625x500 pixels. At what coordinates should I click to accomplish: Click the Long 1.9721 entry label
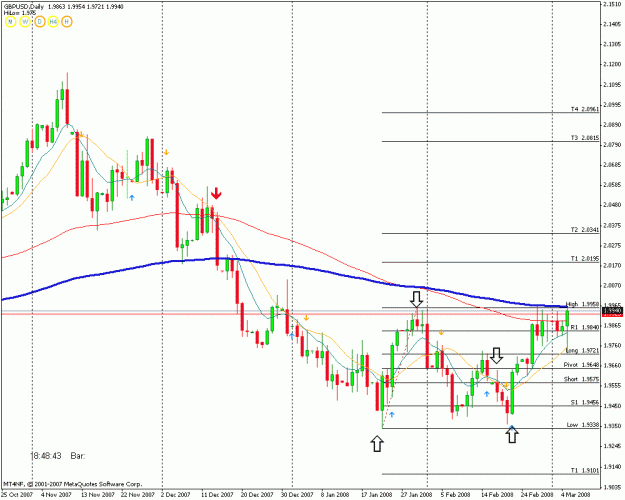point(582,350)
